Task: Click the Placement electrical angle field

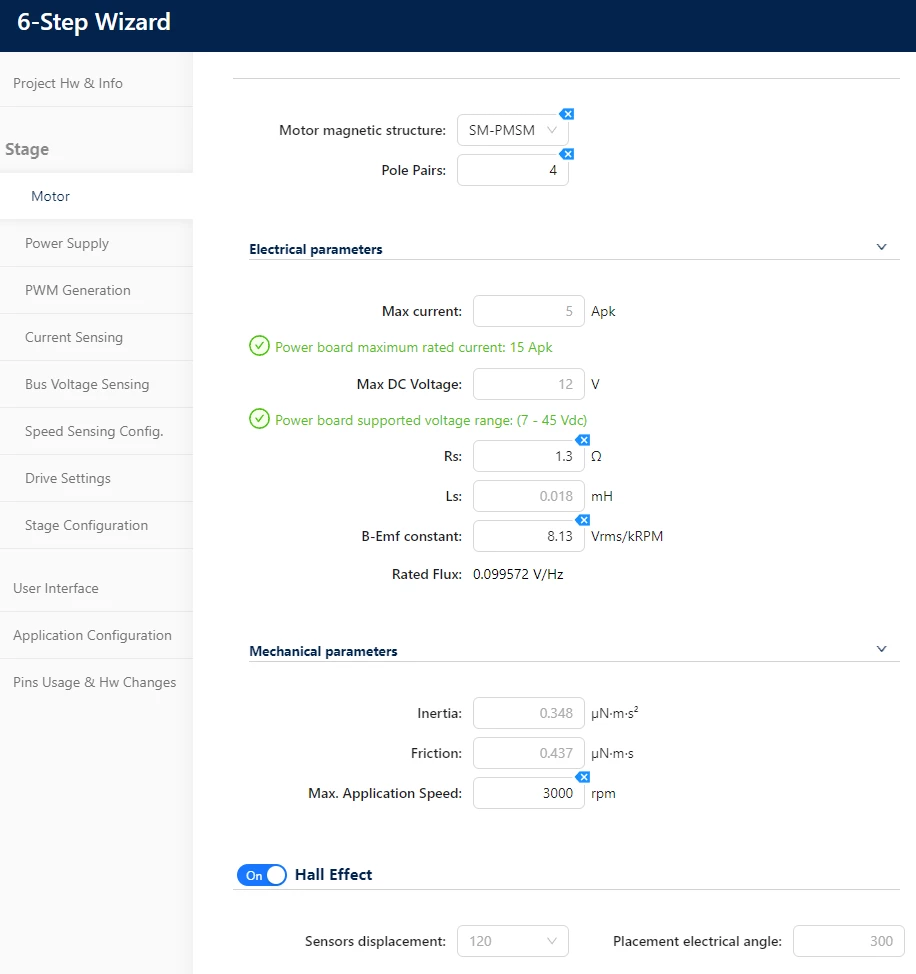Action: [x=848, y=941]
